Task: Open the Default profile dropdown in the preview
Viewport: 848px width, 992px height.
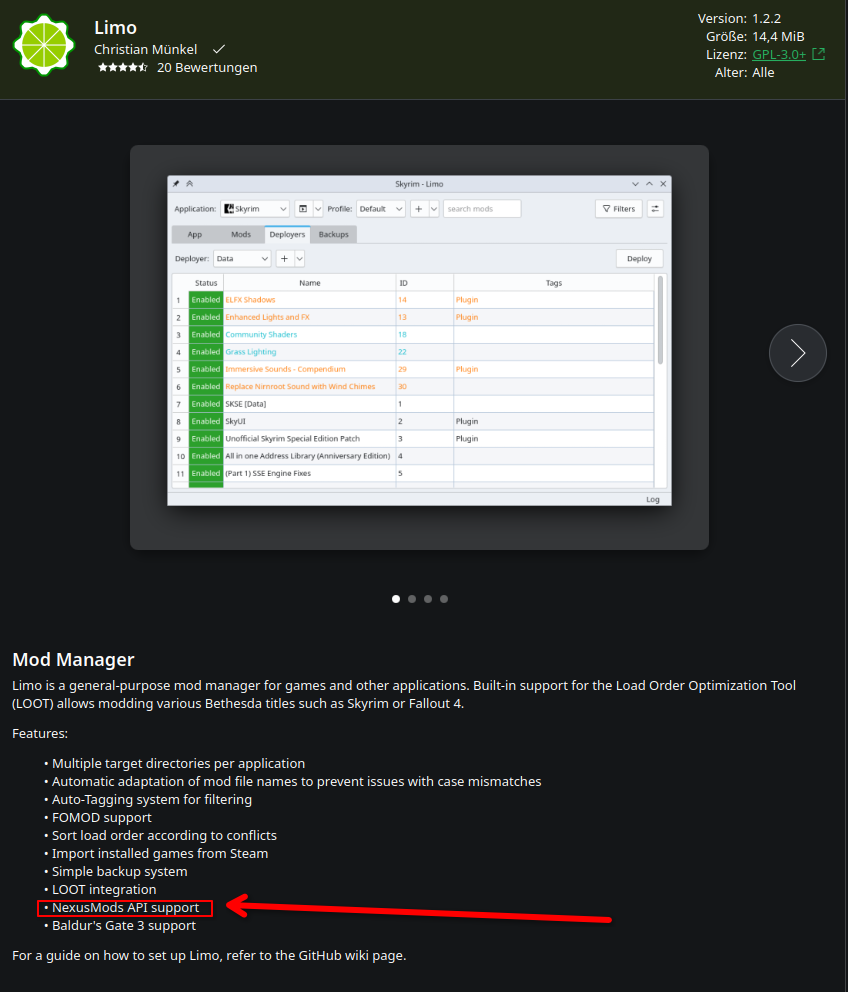Action: 380,209
